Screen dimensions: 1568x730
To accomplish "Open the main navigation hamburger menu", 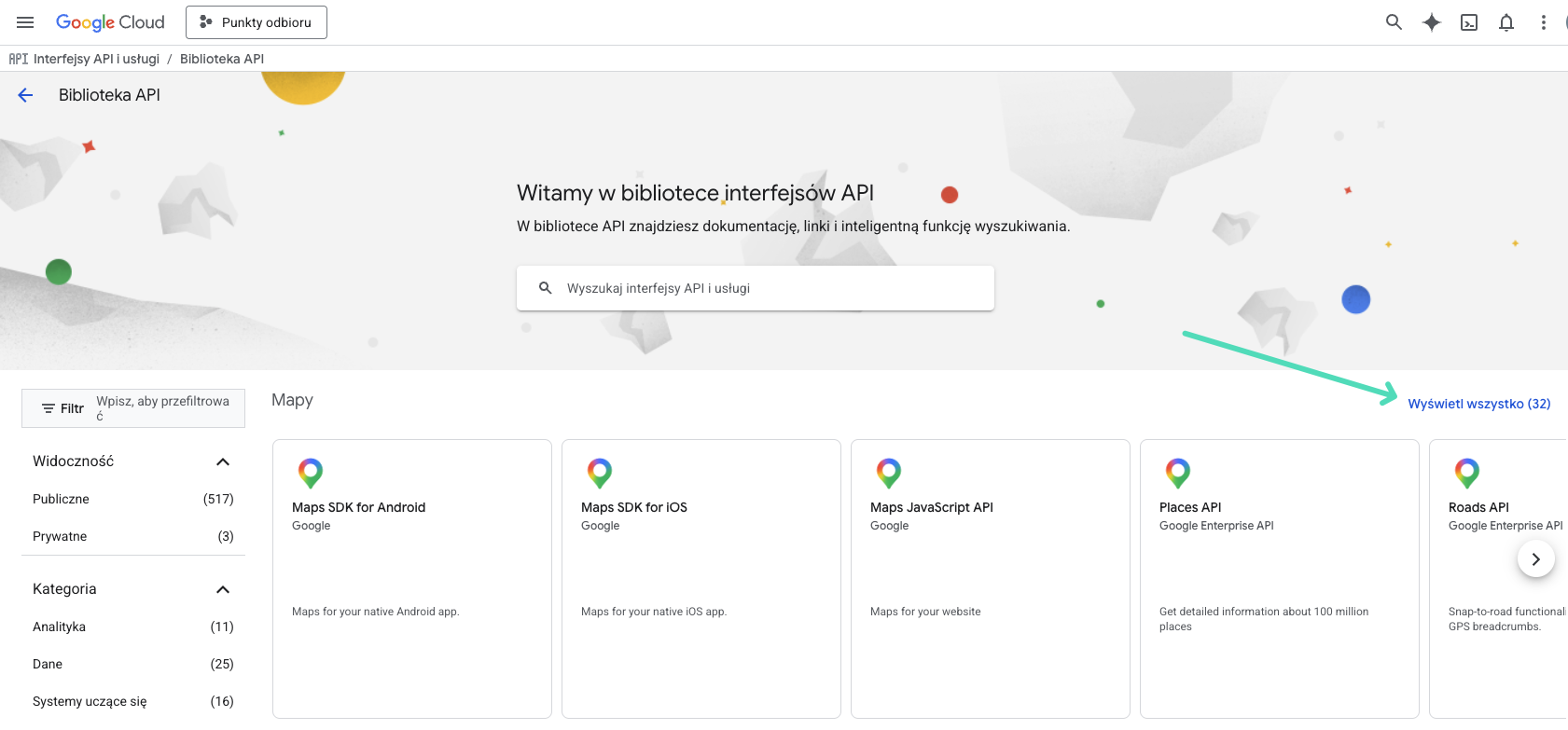I will click(25, 22).
